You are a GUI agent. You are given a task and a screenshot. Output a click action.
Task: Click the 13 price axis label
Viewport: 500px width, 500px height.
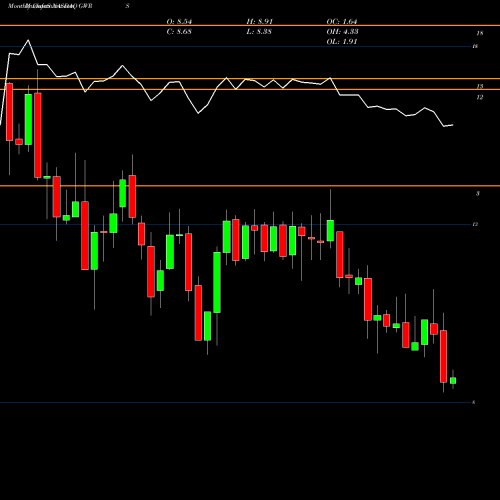point(480,86)
